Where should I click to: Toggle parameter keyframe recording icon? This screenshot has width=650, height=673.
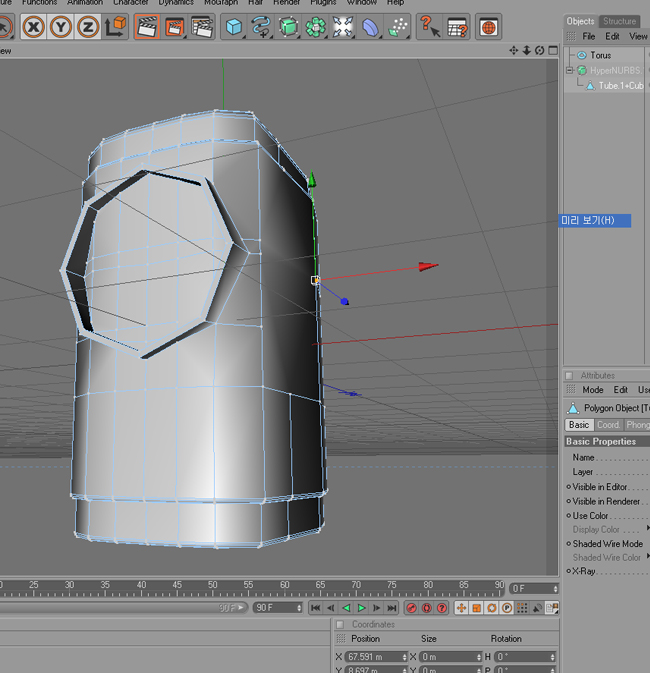[507, 608]
